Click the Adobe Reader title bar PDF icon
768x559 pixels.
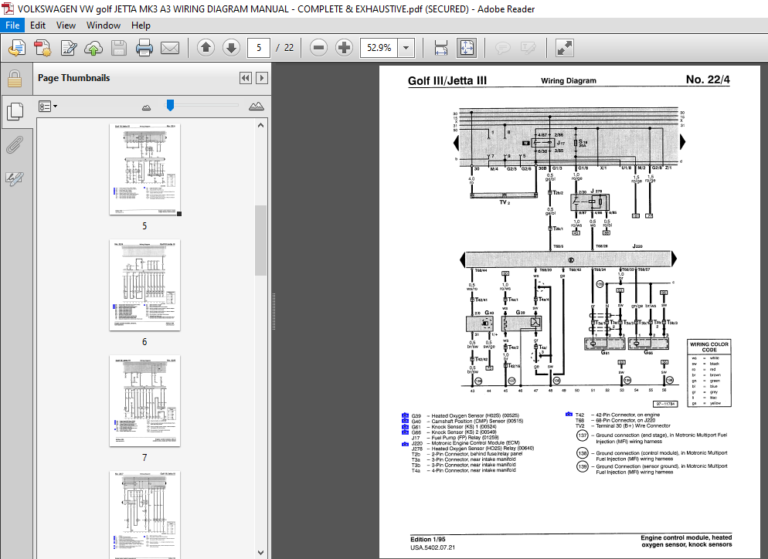[7, 8]
